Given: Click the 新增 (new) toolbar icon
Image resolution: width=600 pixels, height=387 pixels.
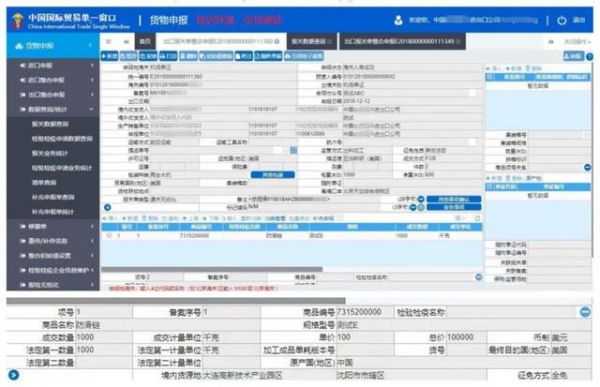Looking at the screenshot, I should 109,56.
